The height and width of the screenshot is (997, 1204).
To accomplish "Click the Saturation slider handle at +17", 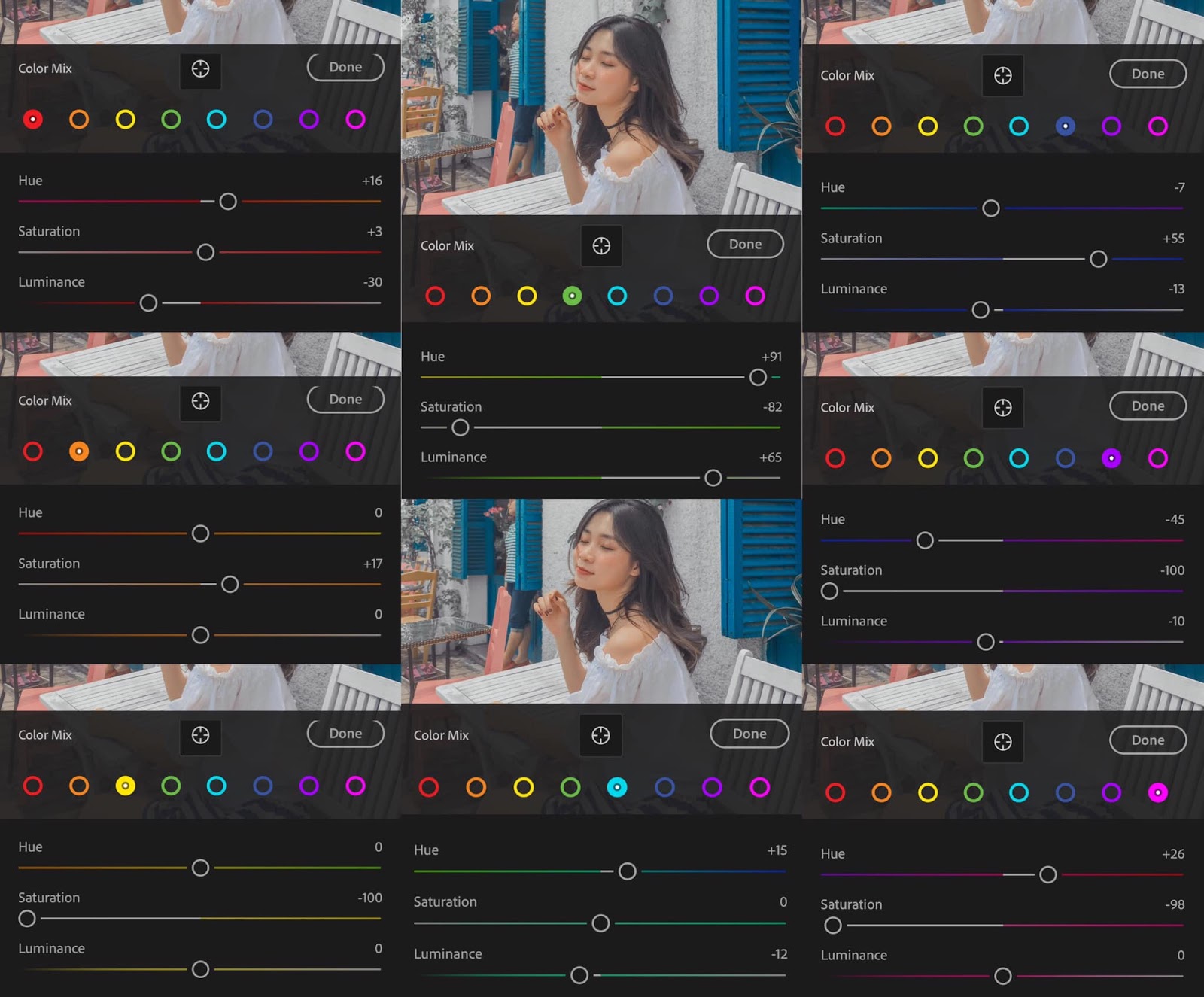I will pyautogui.click(x=230, y=584).
